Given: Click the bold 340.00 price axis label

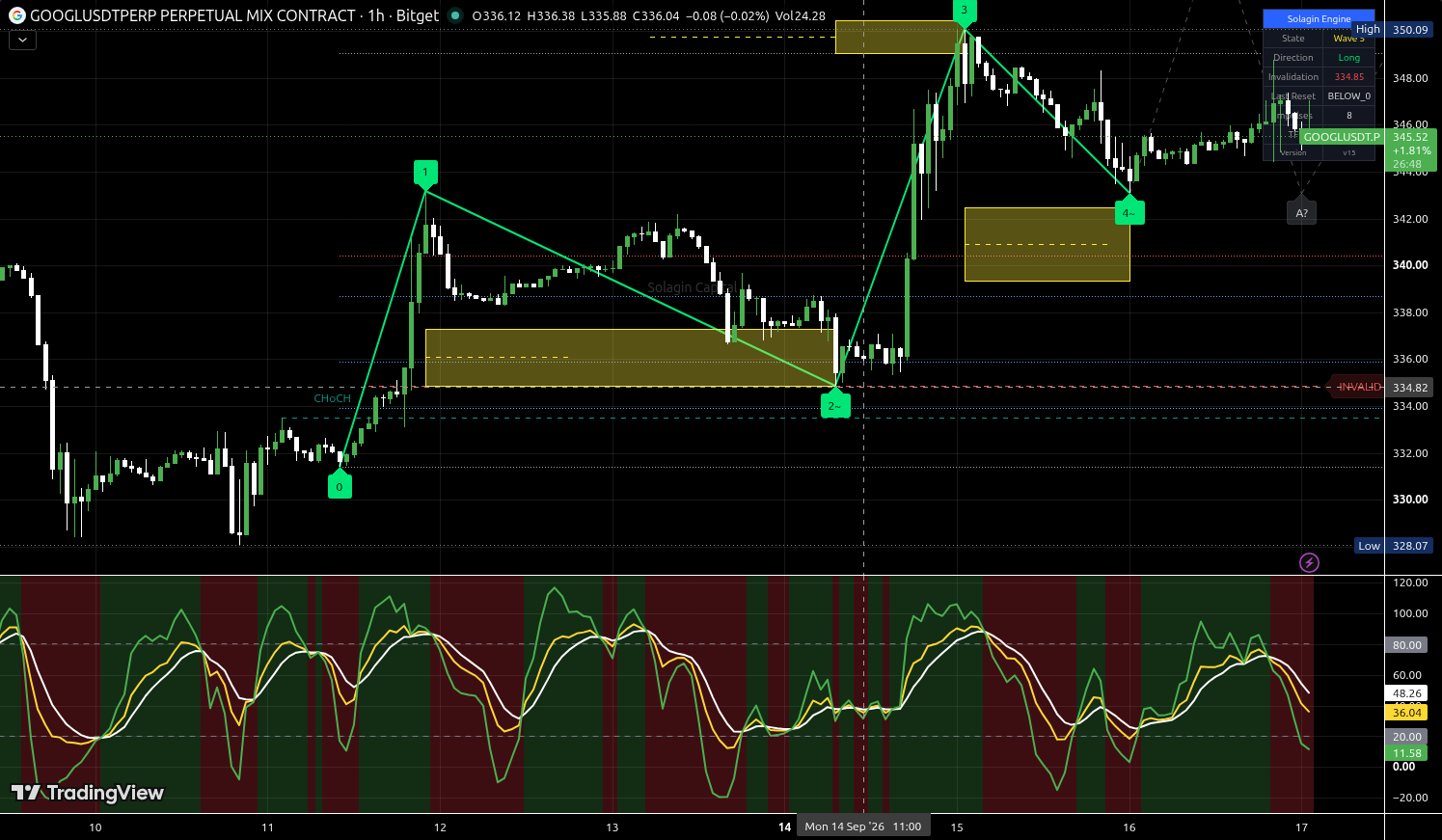Looking at the screenshot, I should [1410, 265].
